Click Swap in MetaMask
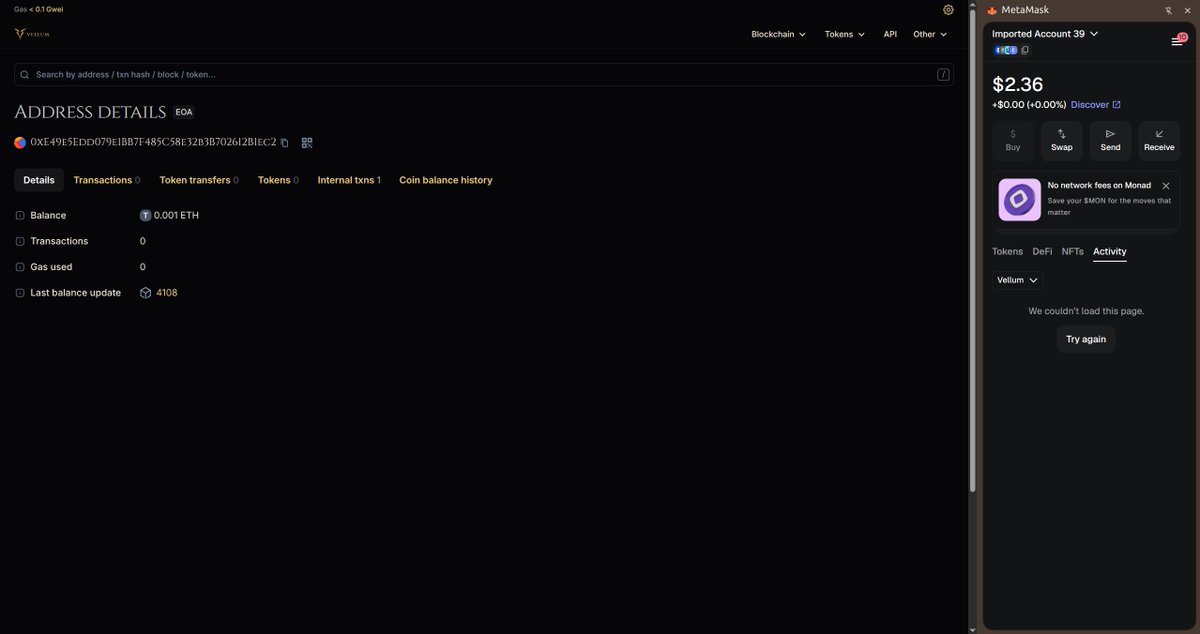The width and height of the screenshot is (1200, 634). tap(1062, 141)
